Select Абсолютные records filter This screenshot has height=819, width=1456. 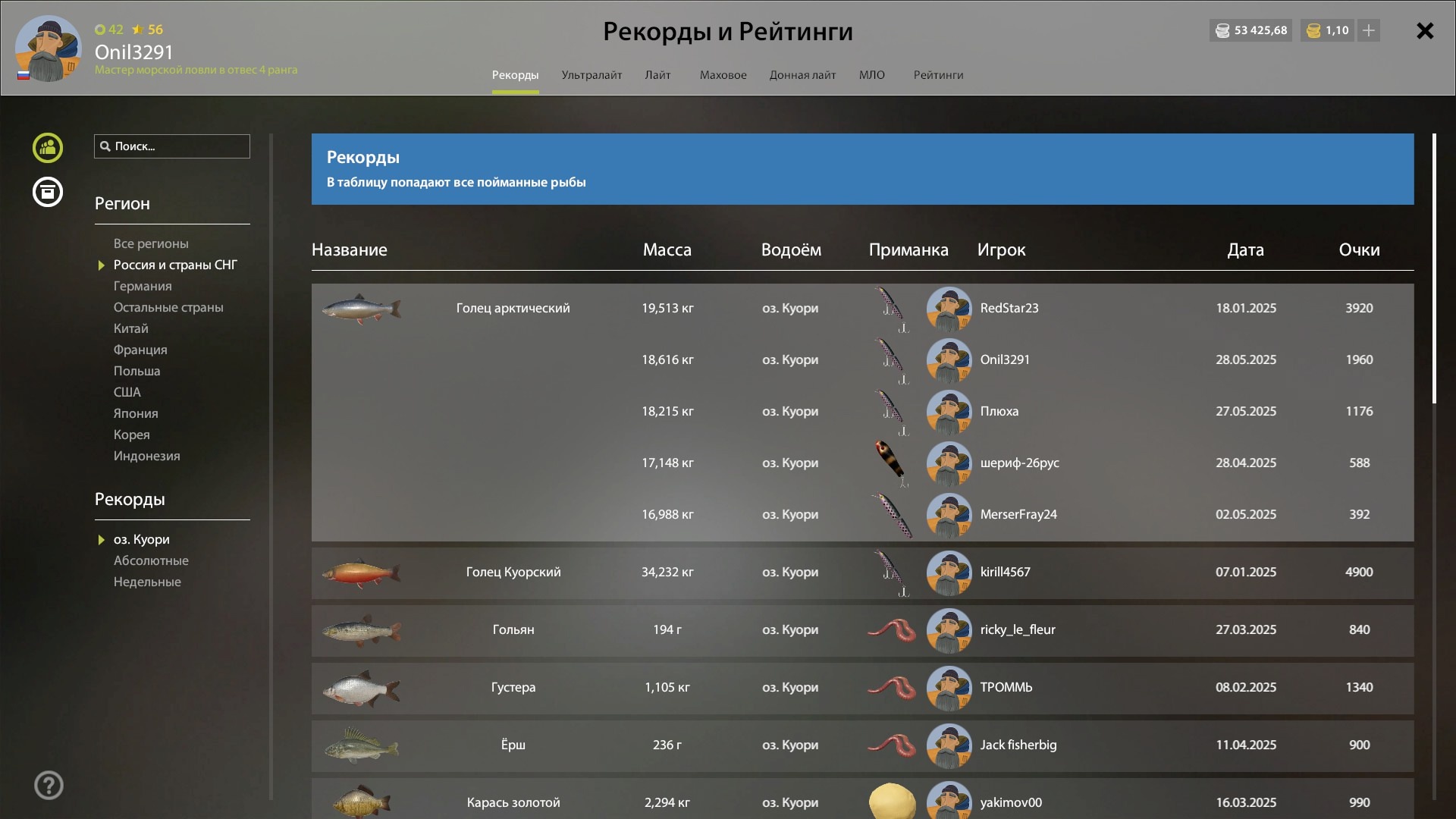click(151, 560)
